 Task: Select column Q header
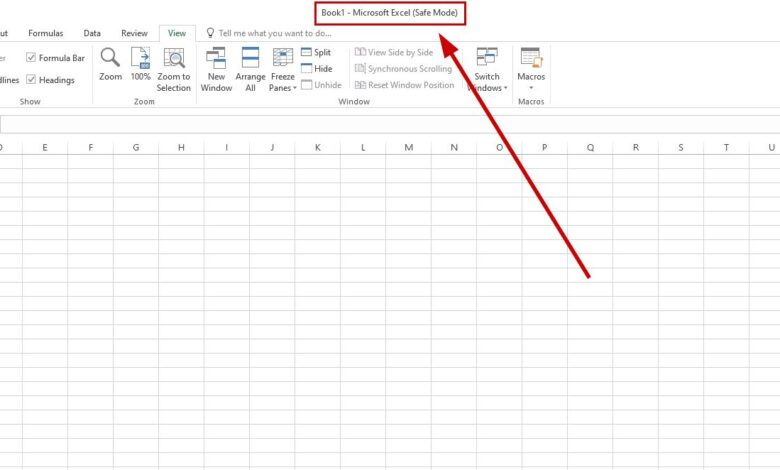coord(590,147)
